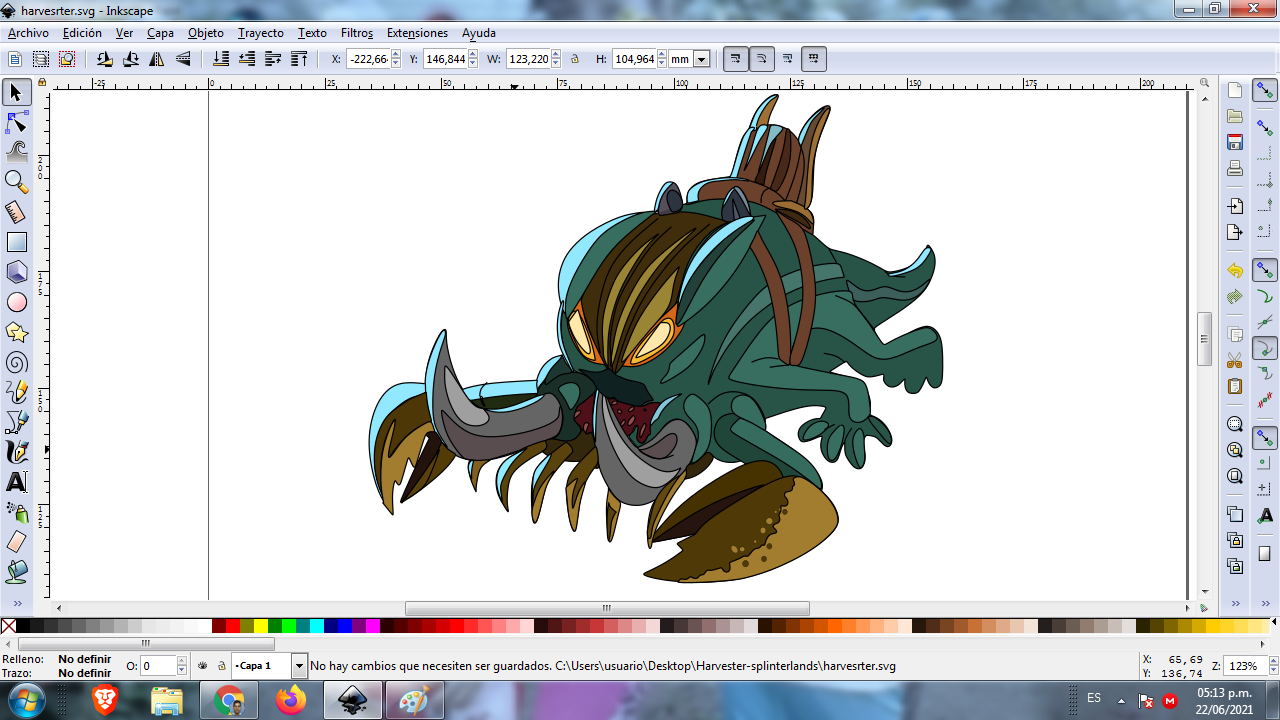This screenshot has width=1280, height=720.
Task: Click the no-color X swatch
Action: tap(8, 626)
